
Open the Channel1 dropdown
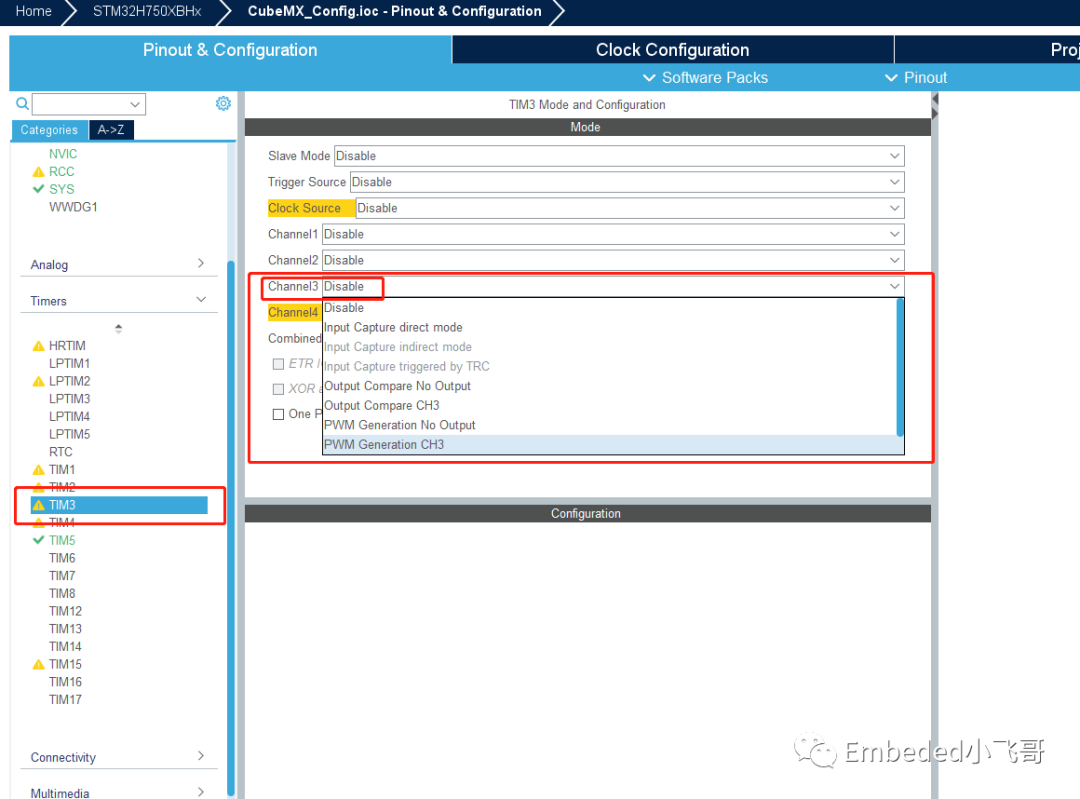pos(613,234)
